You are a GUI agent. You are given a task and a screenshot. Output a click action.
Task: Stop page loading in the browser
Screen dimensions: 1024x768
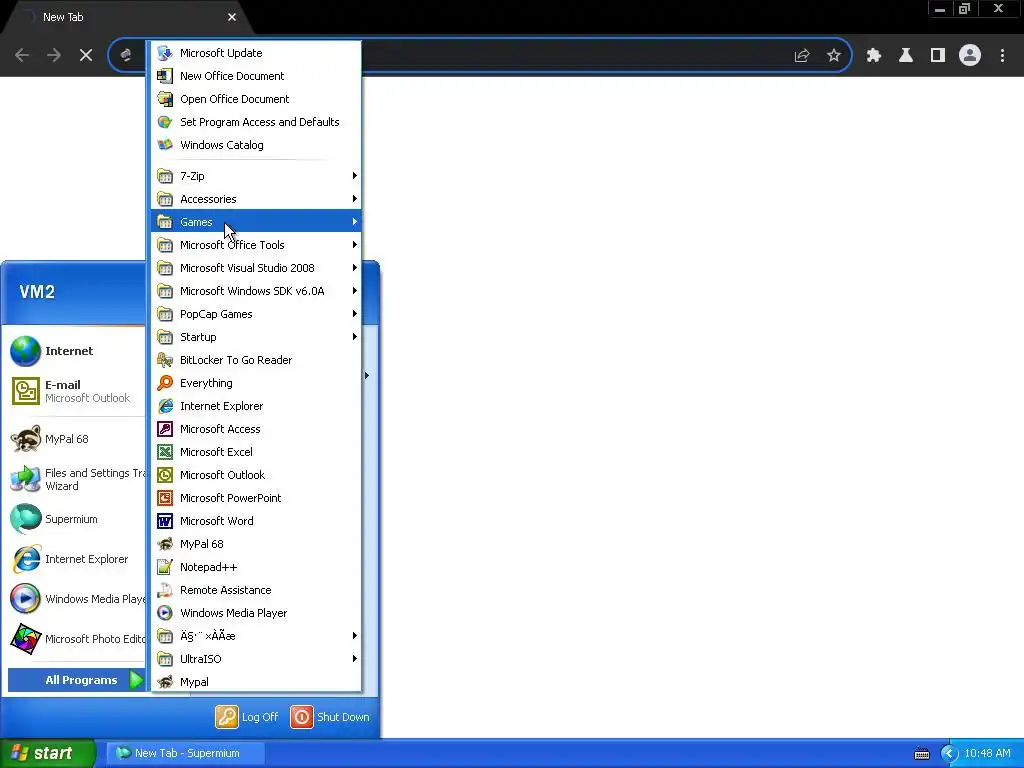click(x=86, y=56)
